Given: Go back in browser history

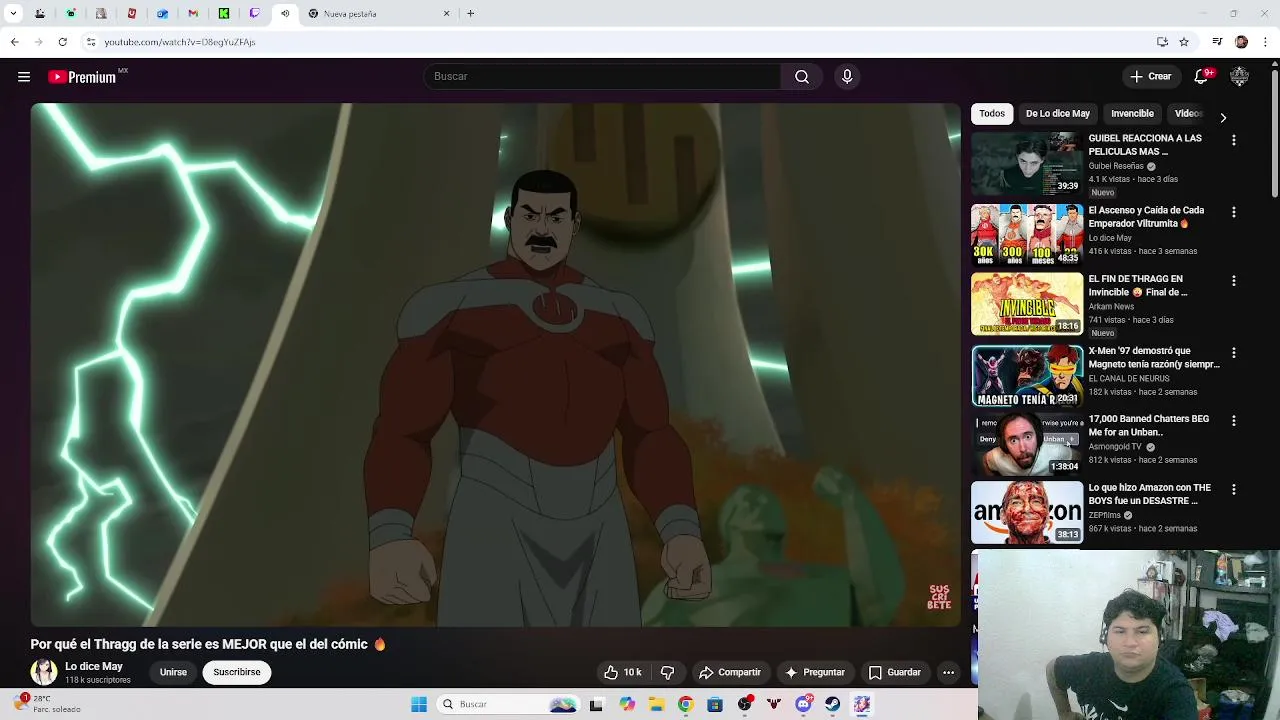Looking at the screenshot, I should [14, 42].
